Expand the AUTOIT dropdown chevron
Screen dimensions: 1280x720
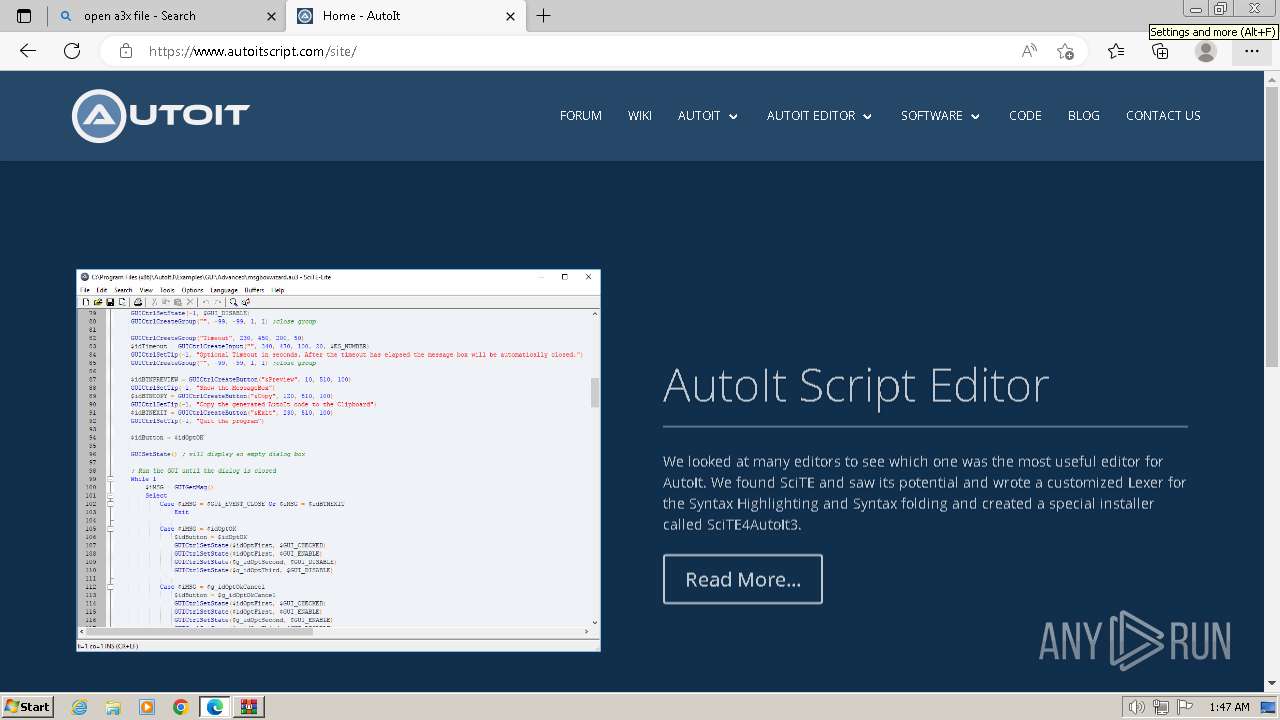[733, 117]
